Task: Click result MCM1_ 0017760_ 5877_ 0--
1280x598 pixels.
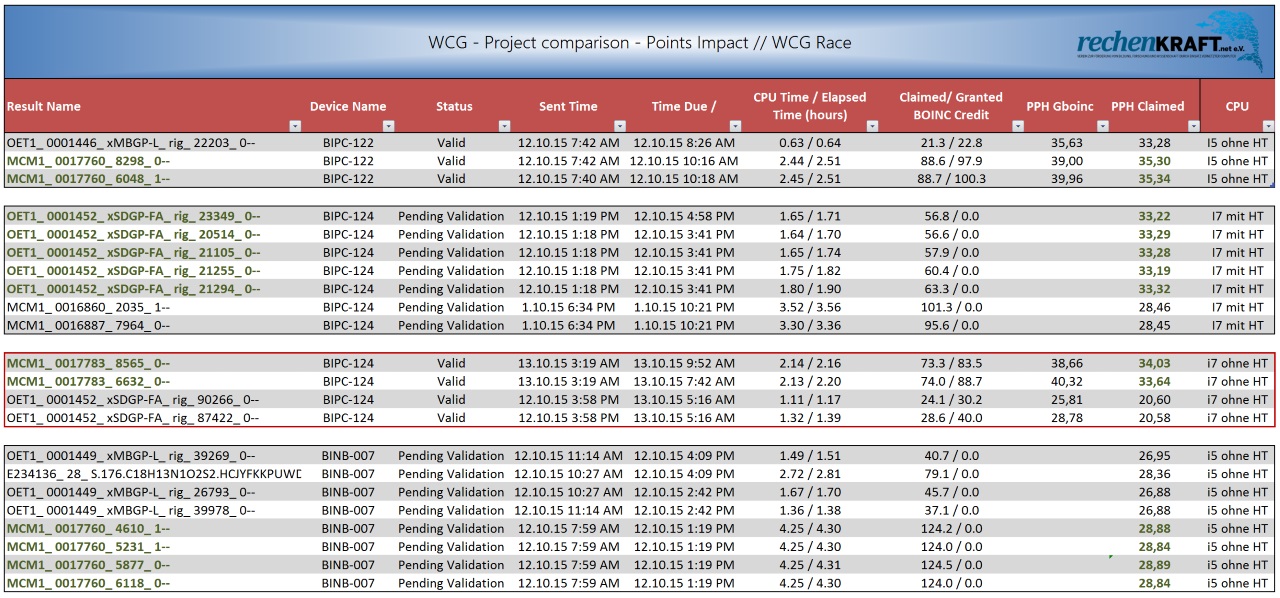Action: 88,565
